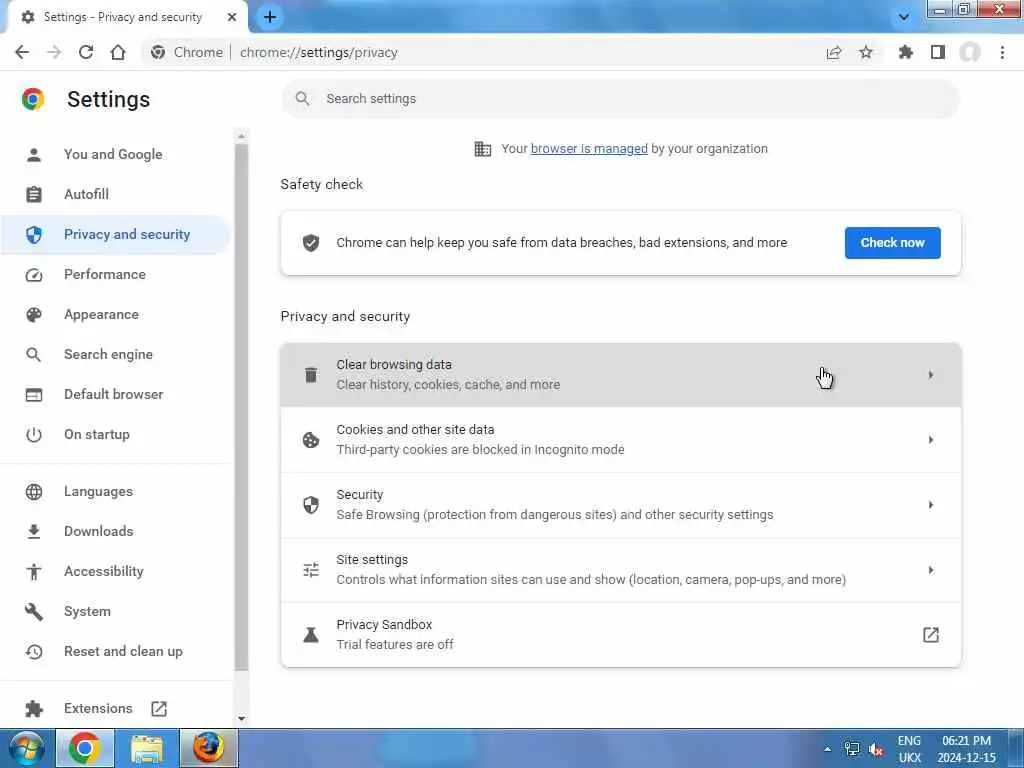The height and width of the screenshot is (768, 1024).
Task: Click the magnifier icon in Search settings
Action: [302, 99]
